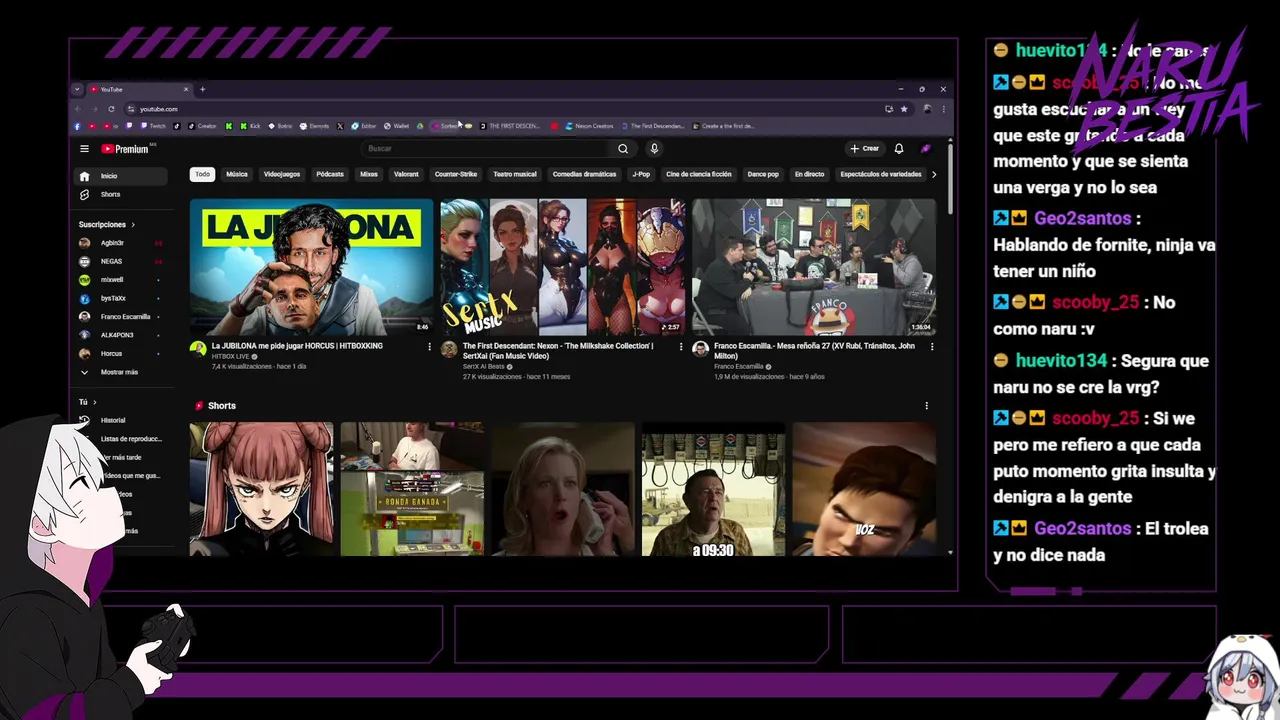The height and width of the screenshot is (720, 1280).
Task: Select the Todo filter chip
Action: 203,174
